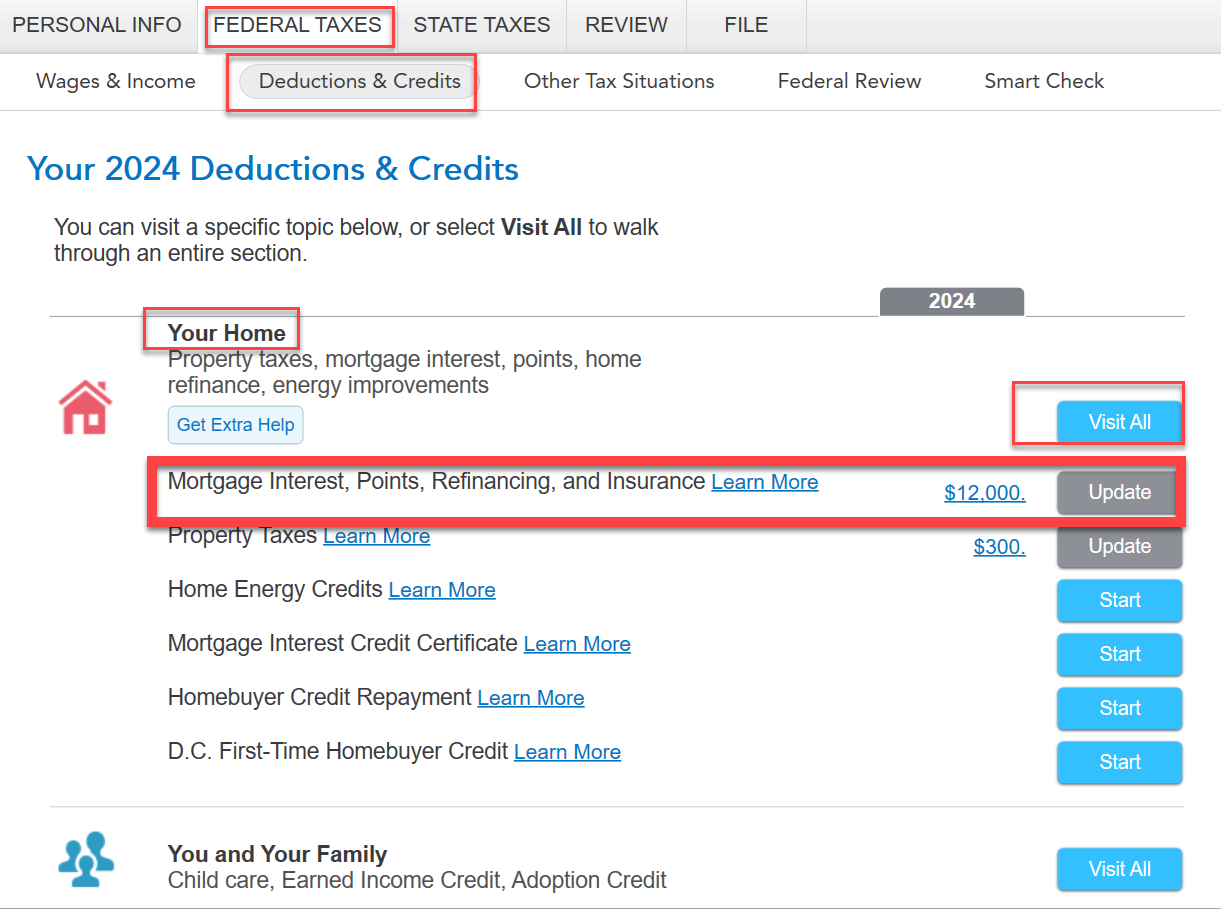Viewport: 1221px width, 909px height.
Task: Select Deductions & Credits subtab
Action: tap(360, 81)
